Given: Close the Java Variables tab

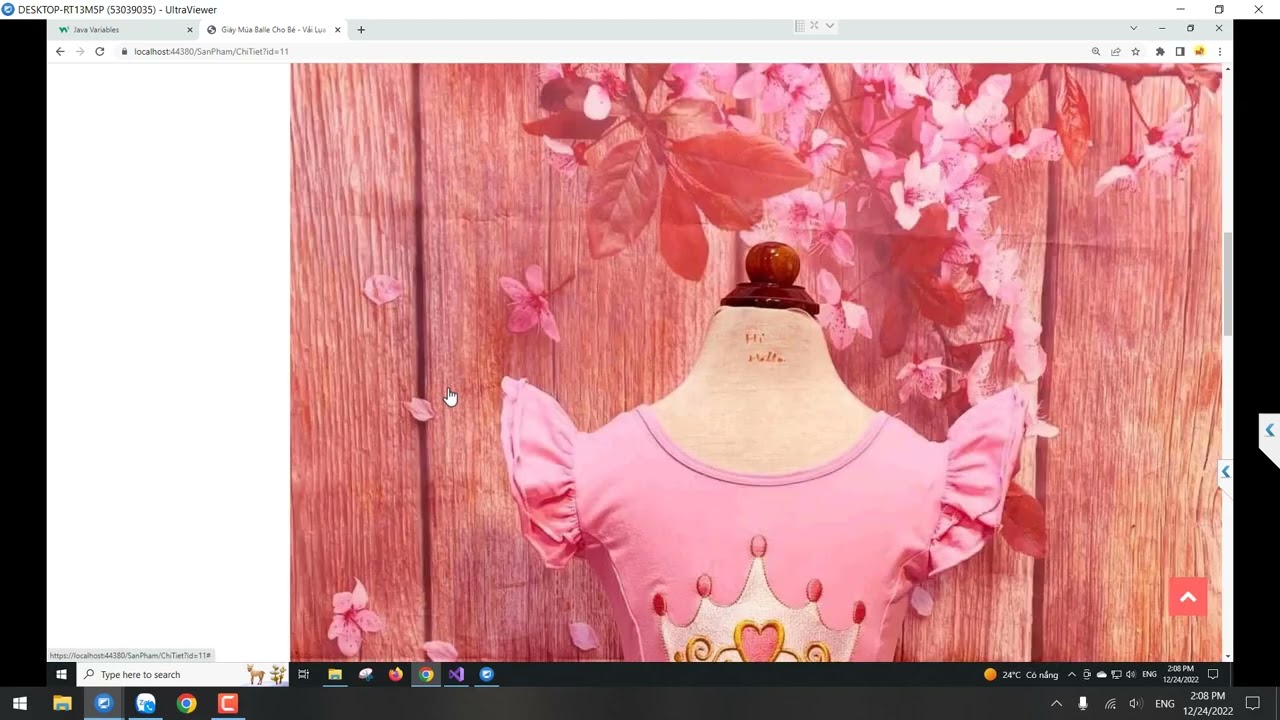Looking at the screenshot, I should pos(190,30).
